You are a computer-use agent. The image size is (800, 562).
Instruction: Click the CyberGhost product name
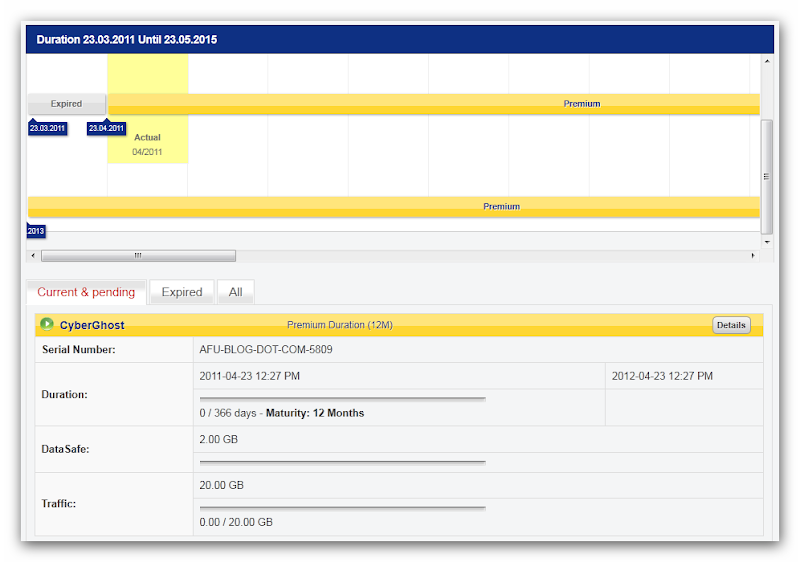(x=92, y=325)
